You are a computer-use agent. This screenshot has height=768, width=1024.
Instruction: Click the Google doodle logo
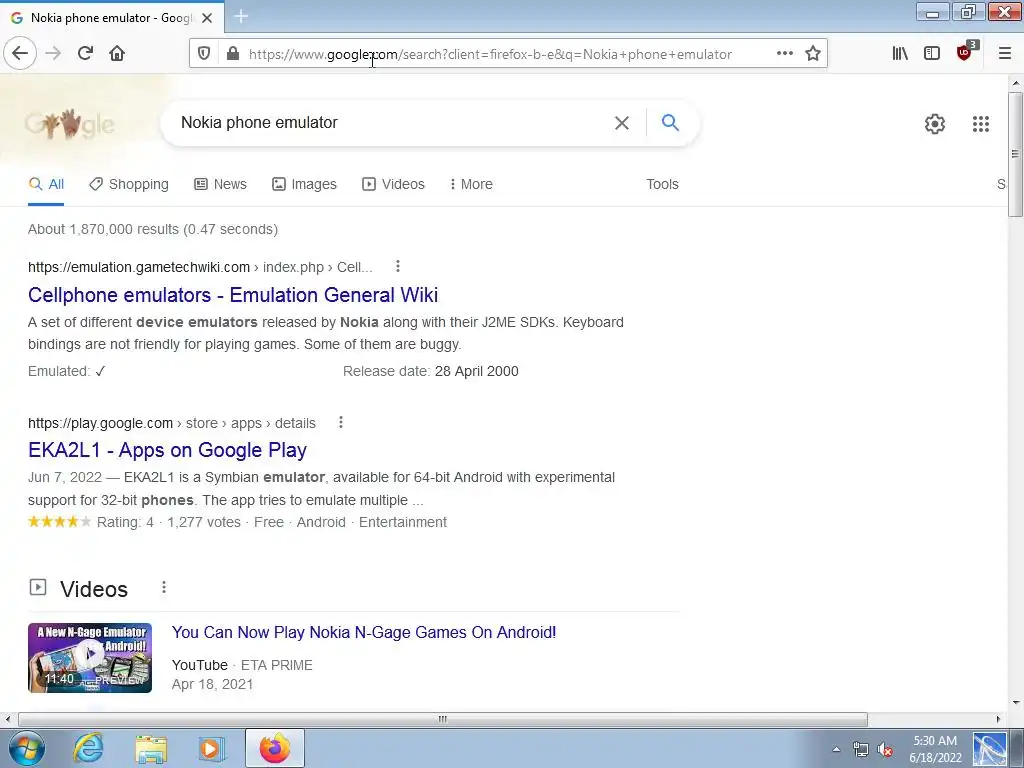pyautogui.click(x=69, y=123)
